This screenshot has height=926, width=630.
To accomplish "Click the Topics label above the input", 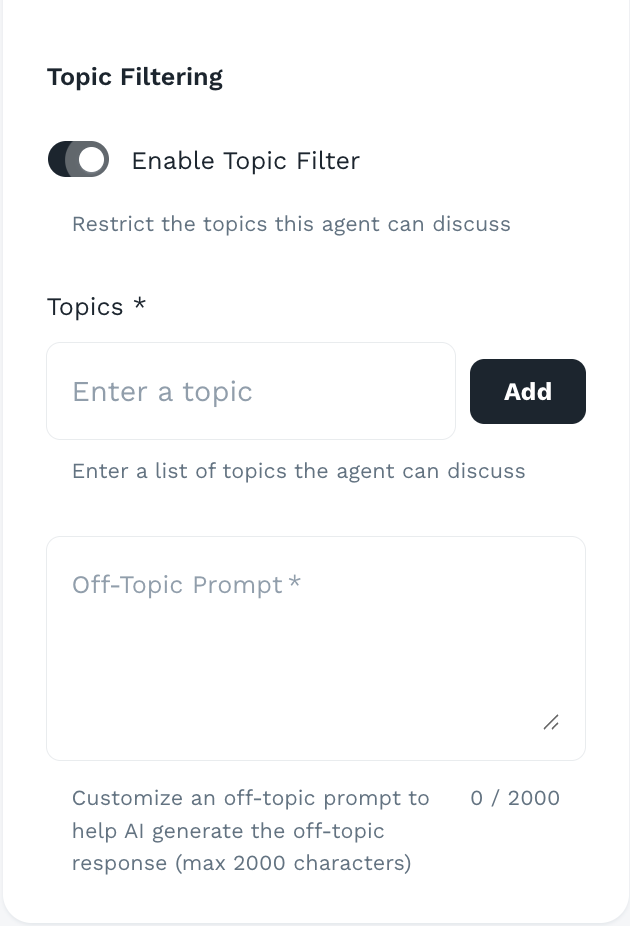I will click(86, 307).
